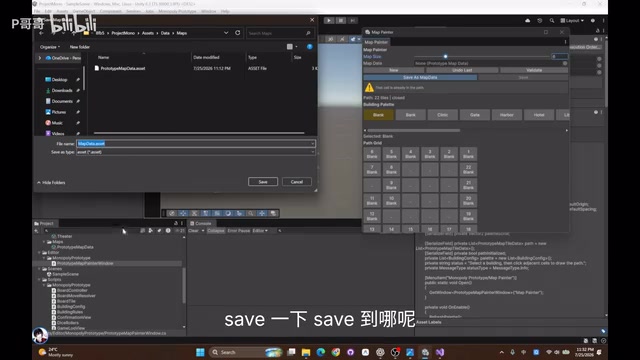Toggle Console Collapse option
The height and width of the screenshot is (360, 640).
(216, 231)
